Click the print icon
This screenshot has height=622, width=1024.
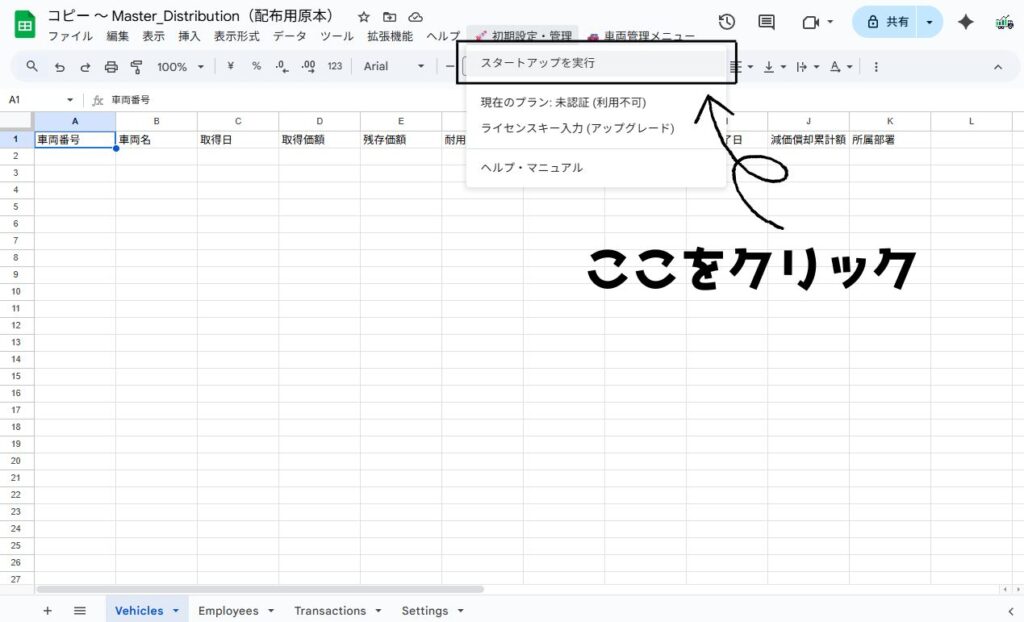tap(111, 67)
